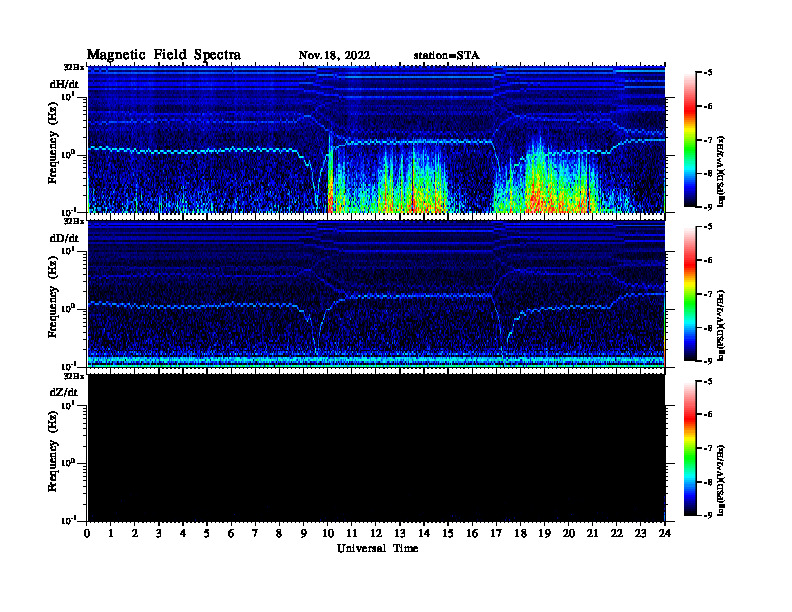The width and height of the screenshot is (792, 612).
Task: Click "-9" on the dZ/dt color scale
Action: 708,515
